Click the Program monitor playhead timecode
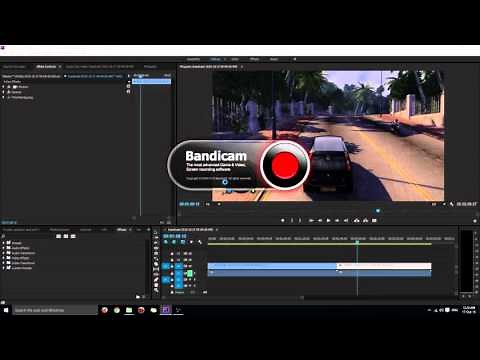 click(189, 204)
